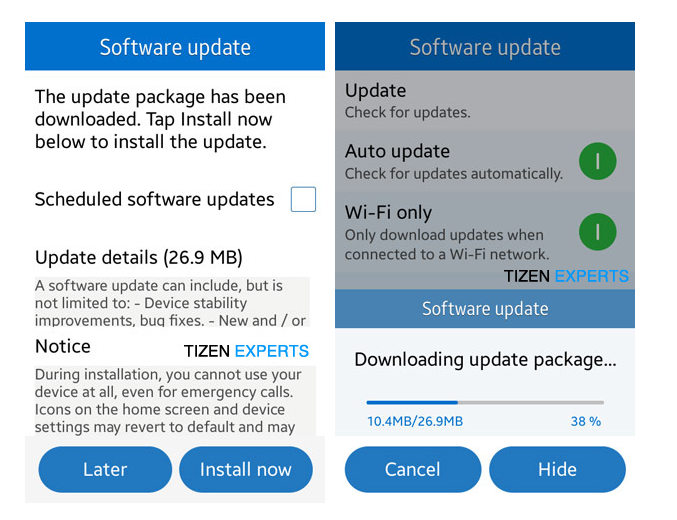This screenshot has width=677, height=520.
Task: Click the right Software update header
Action: (485, 47)
